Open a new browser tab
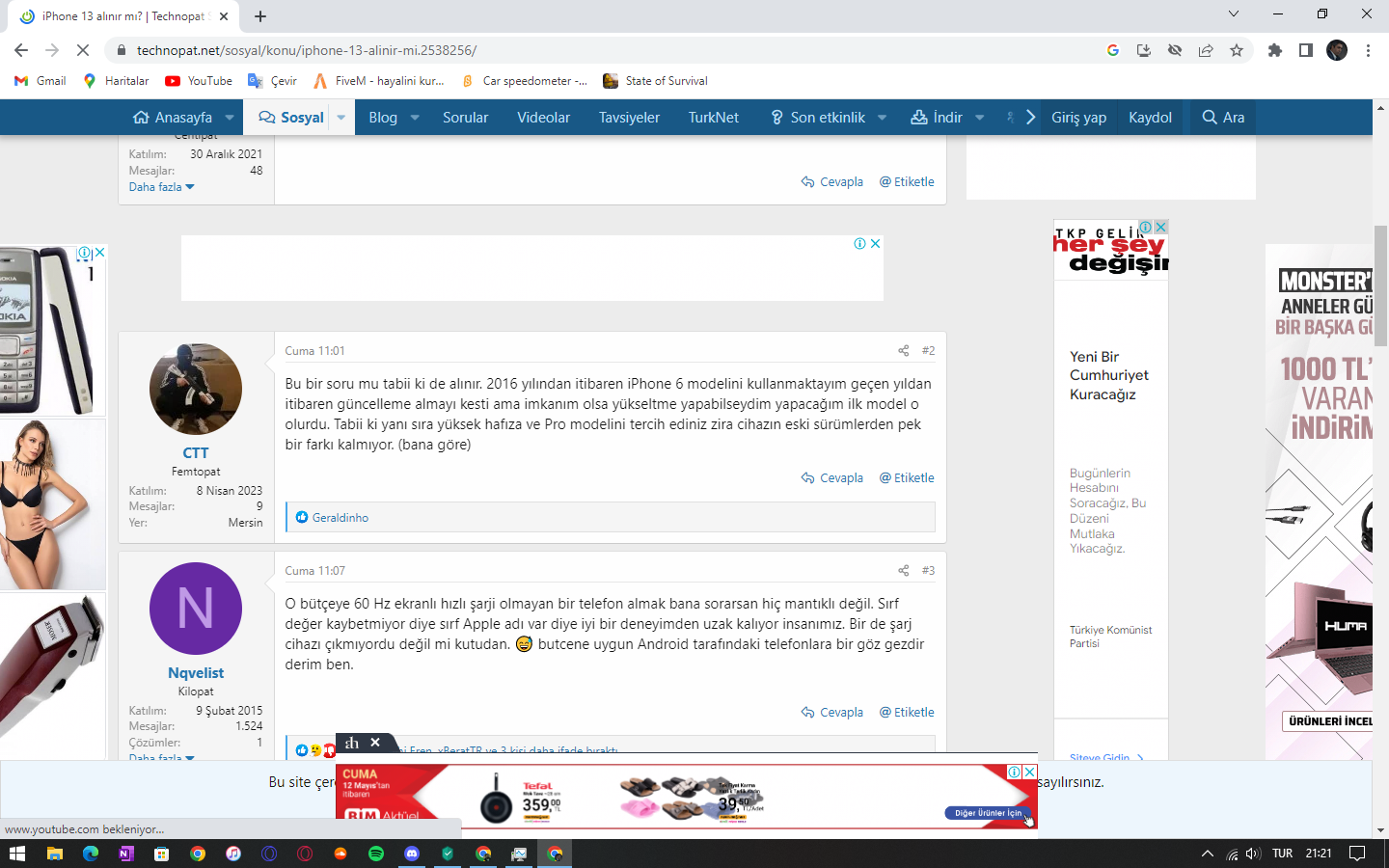Viewport: 1389px width, 868px height. [x=260, y=16]
